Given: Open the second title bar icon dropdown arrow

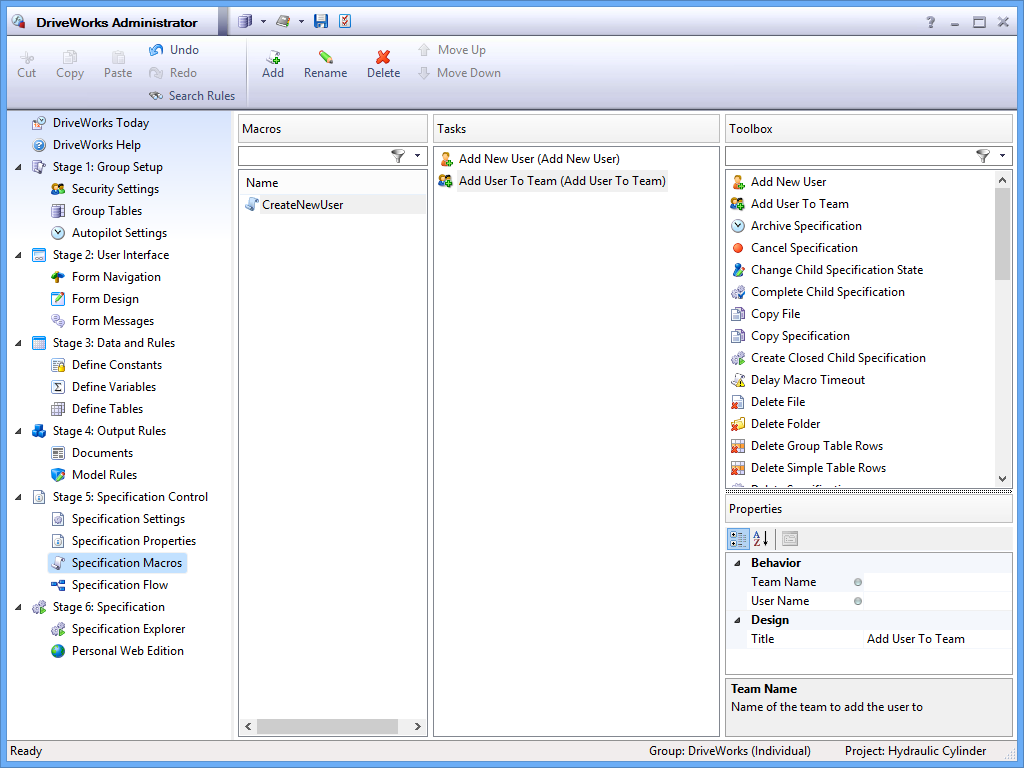Looking at the screenshot, I should pos(301,22).
